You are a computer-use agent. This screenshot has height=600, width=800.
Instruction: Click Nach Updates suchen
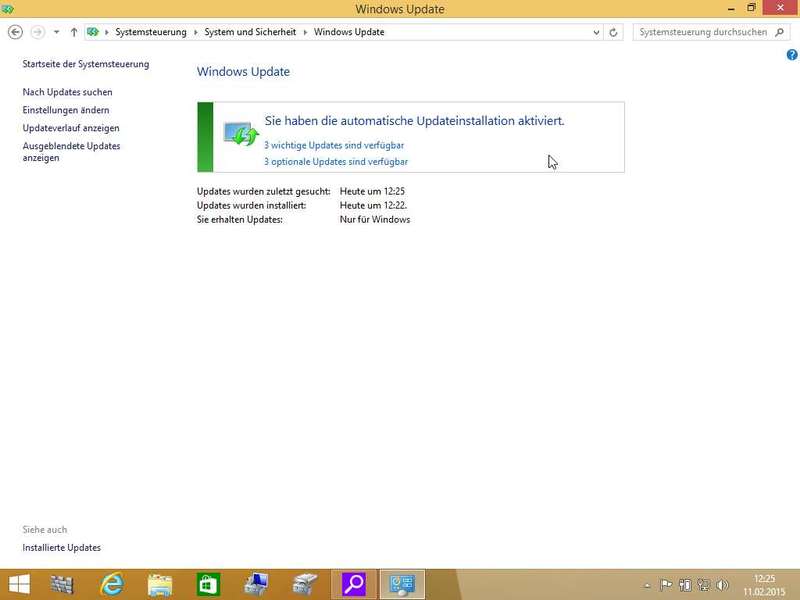(67, 92)
